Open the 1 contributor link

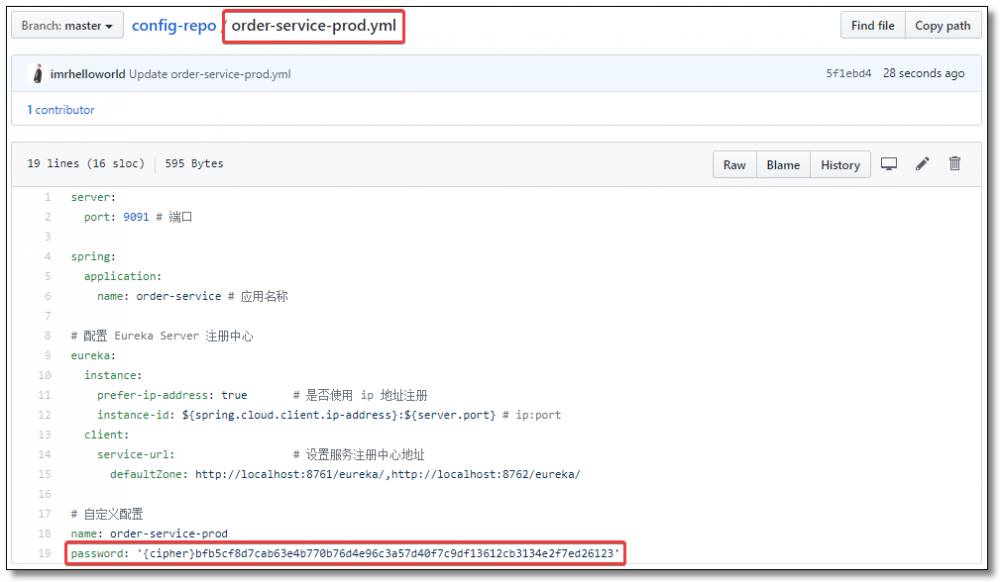pos(61,110)
